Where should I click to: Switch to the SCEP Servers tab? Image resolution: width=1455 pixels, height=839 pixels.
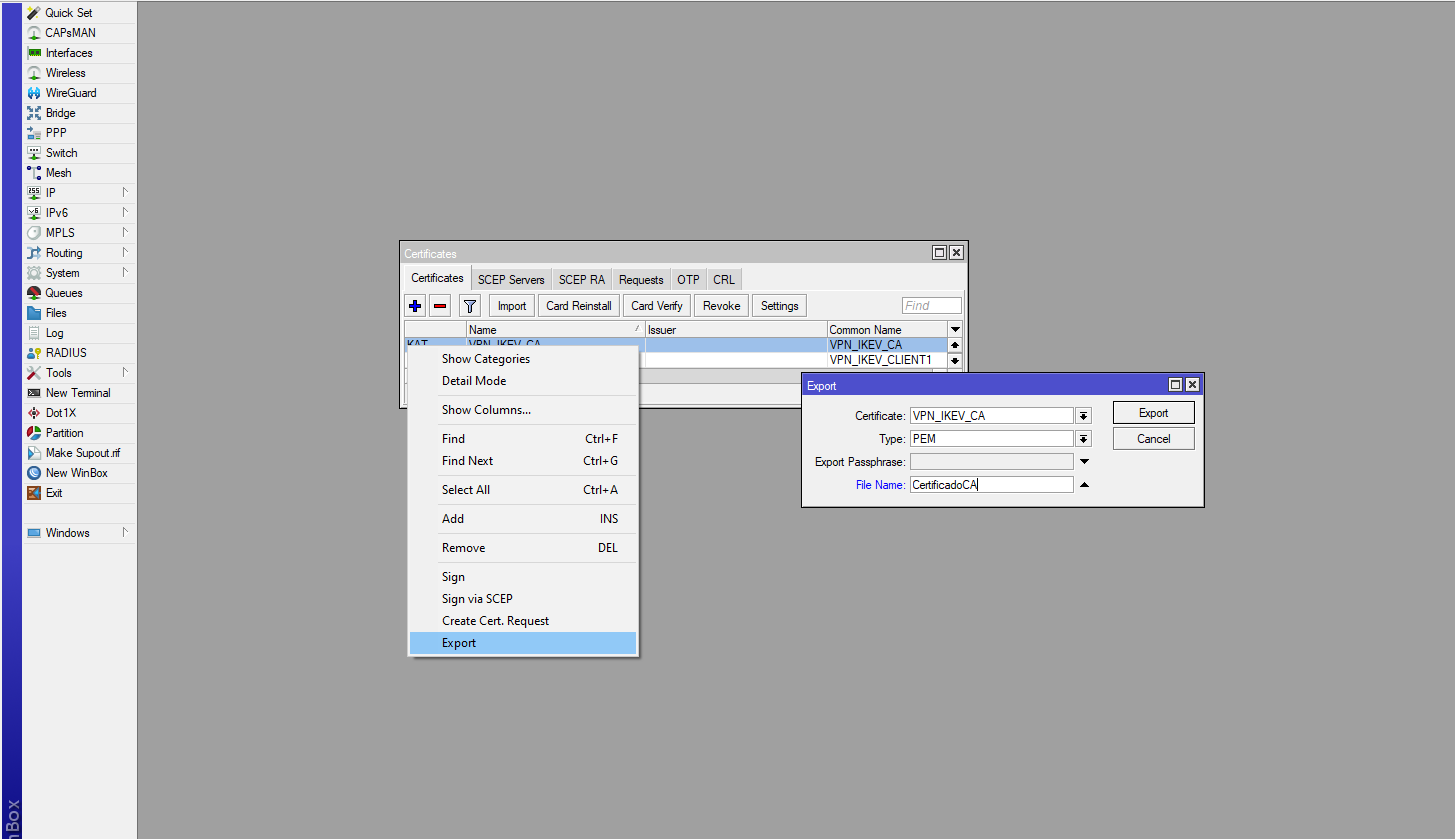coord(511,280)
